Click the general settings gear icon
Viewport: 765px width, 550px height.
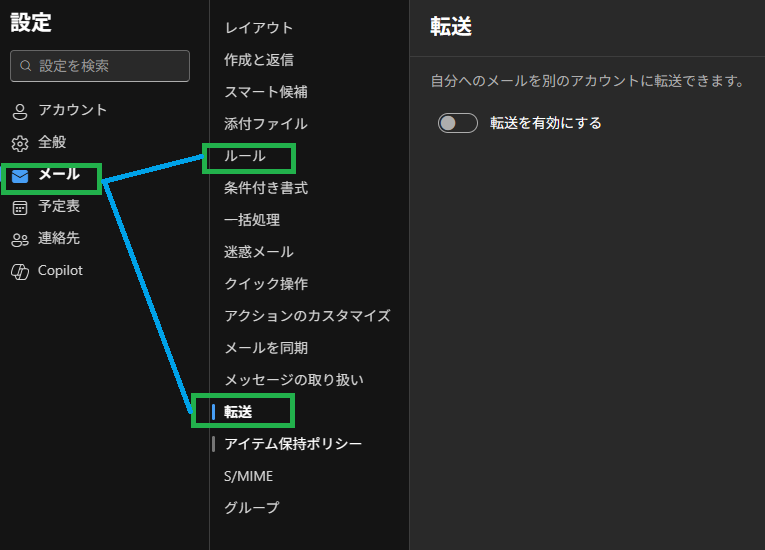tap(20, 143)
